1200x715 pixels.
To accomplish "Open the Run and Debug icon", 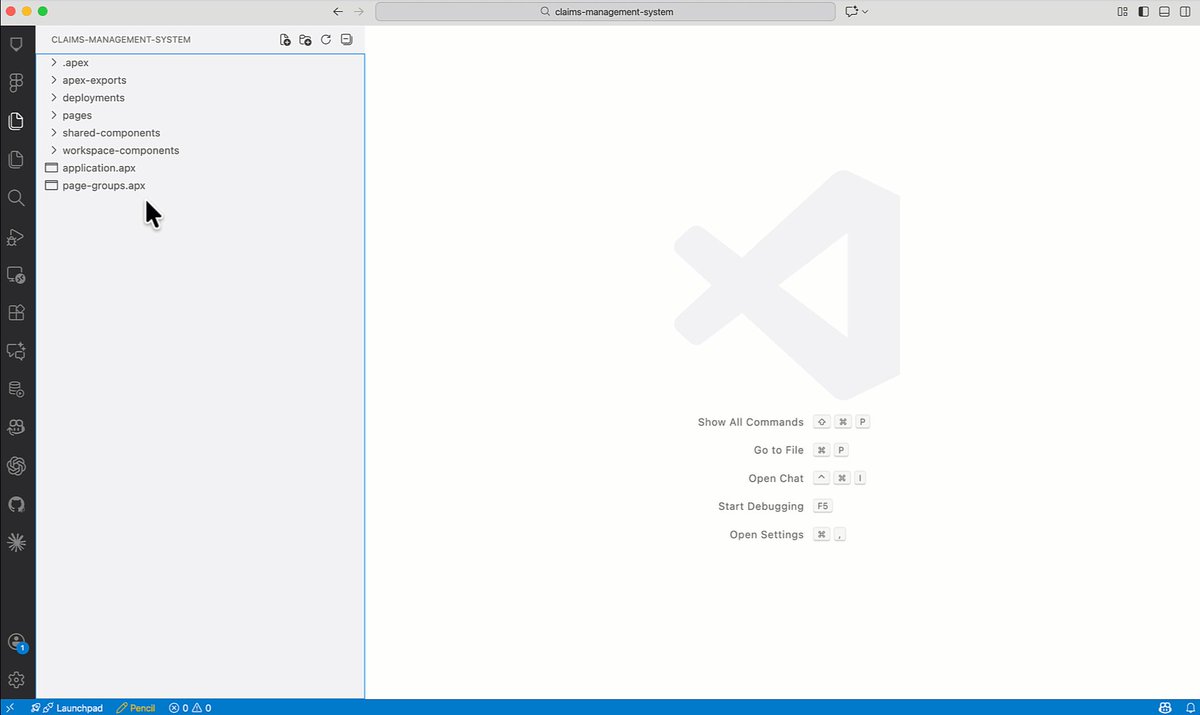I will click(16, 237).
